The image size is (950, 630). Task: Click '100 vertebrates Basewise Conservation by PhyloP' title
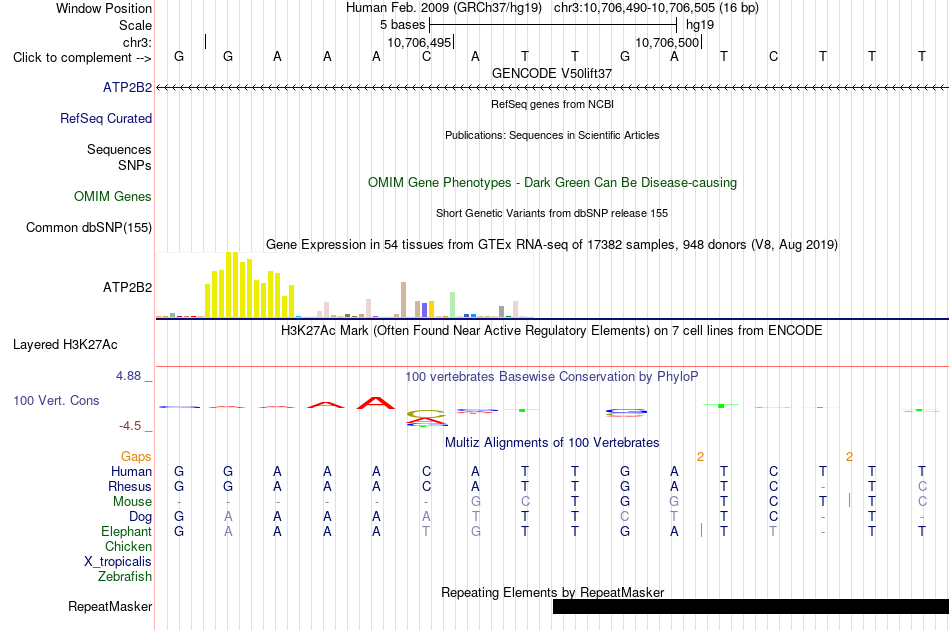pos(552,377)
